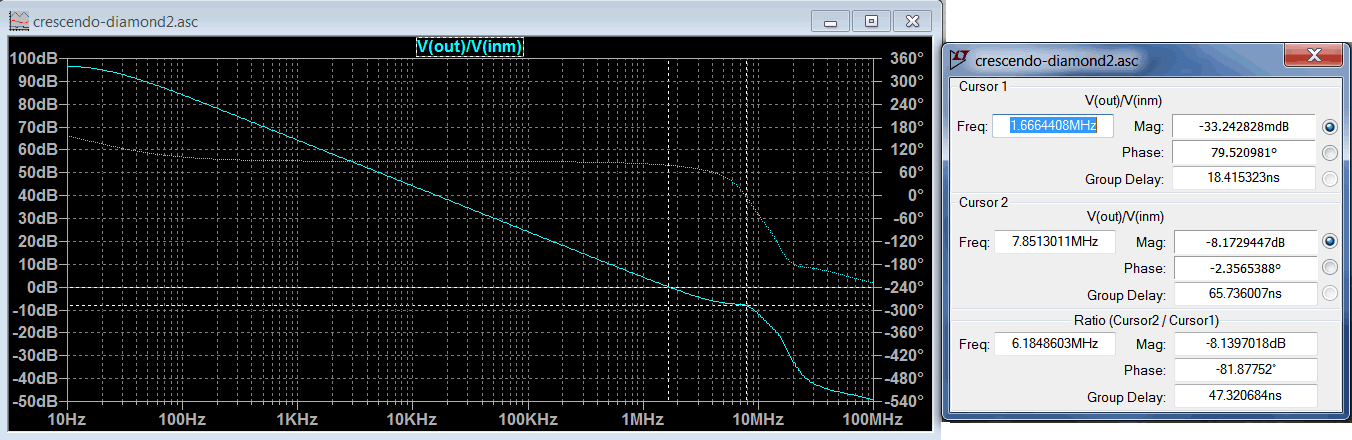Click the cursor dialog's LTspice title icon
This screenshot has width=1352, height=440.
coord(960,60)
